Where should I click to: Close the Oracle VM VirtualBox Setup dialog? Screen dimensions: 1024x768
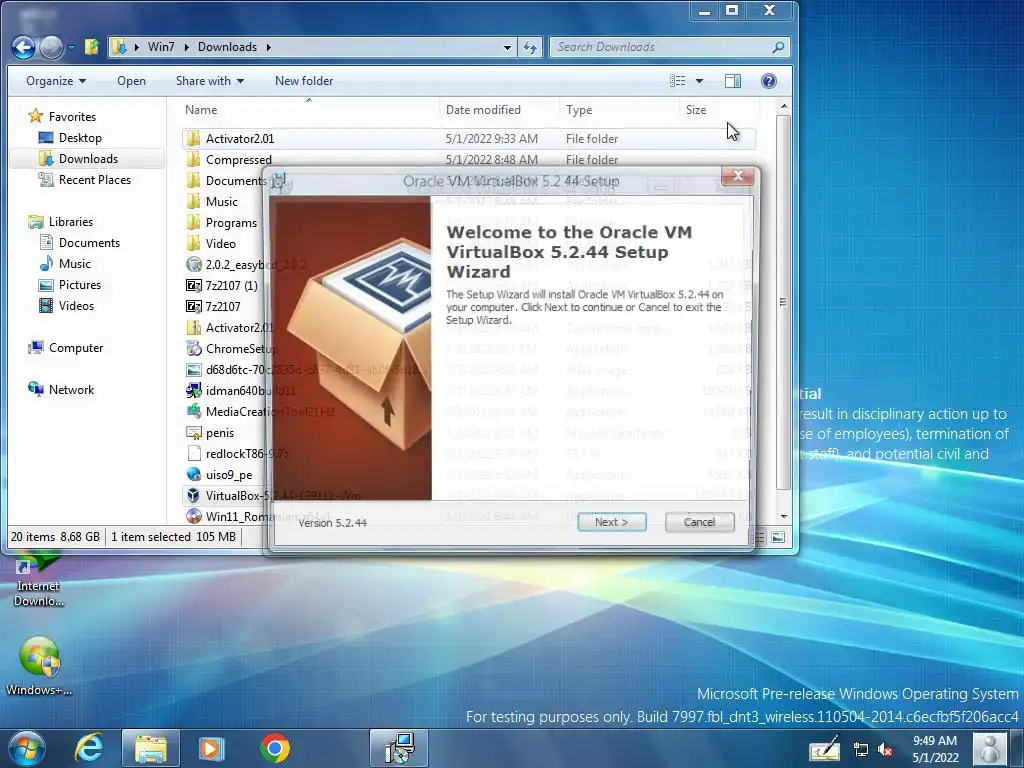point(738,175)
